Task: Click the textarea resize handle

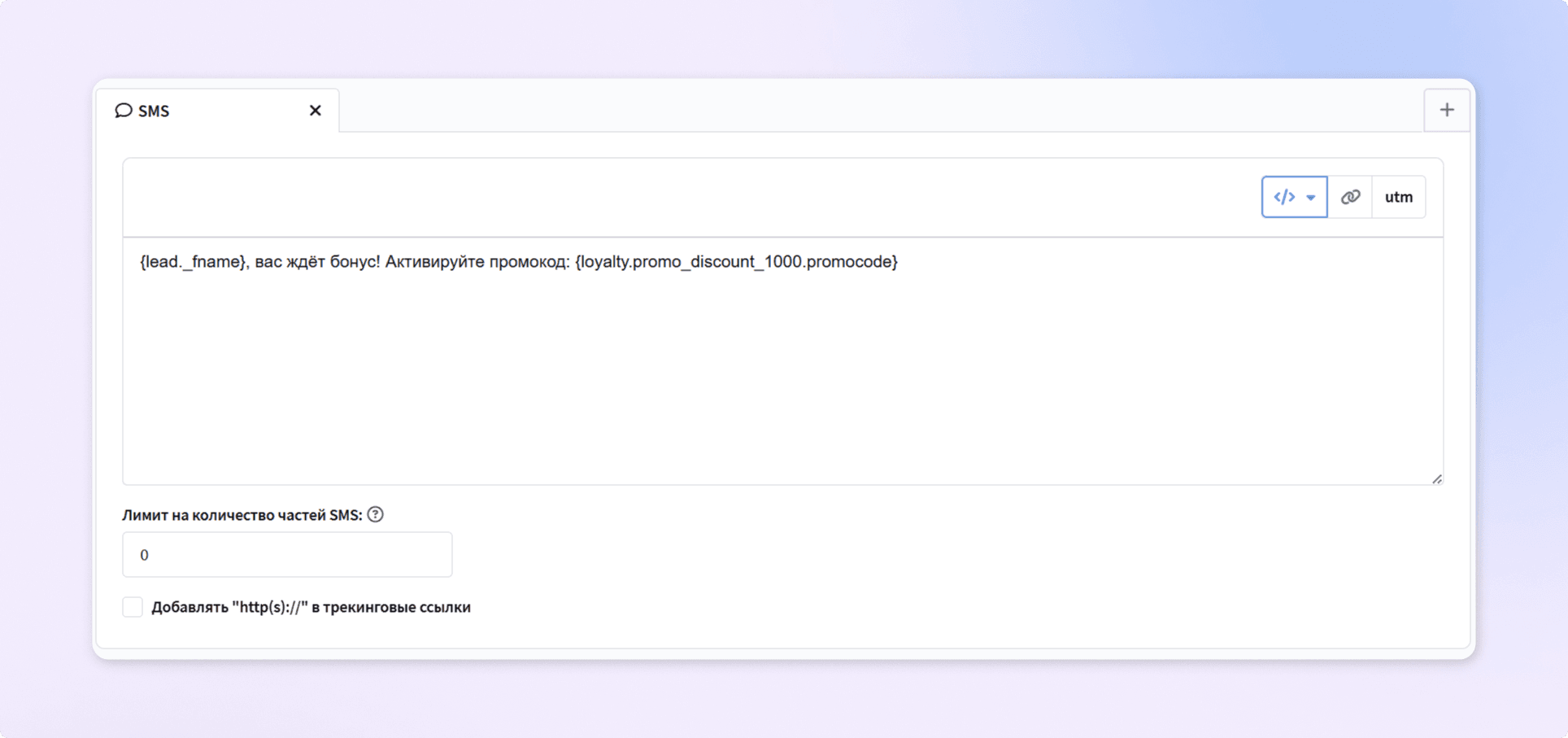Action: (x=1437, y=478)
